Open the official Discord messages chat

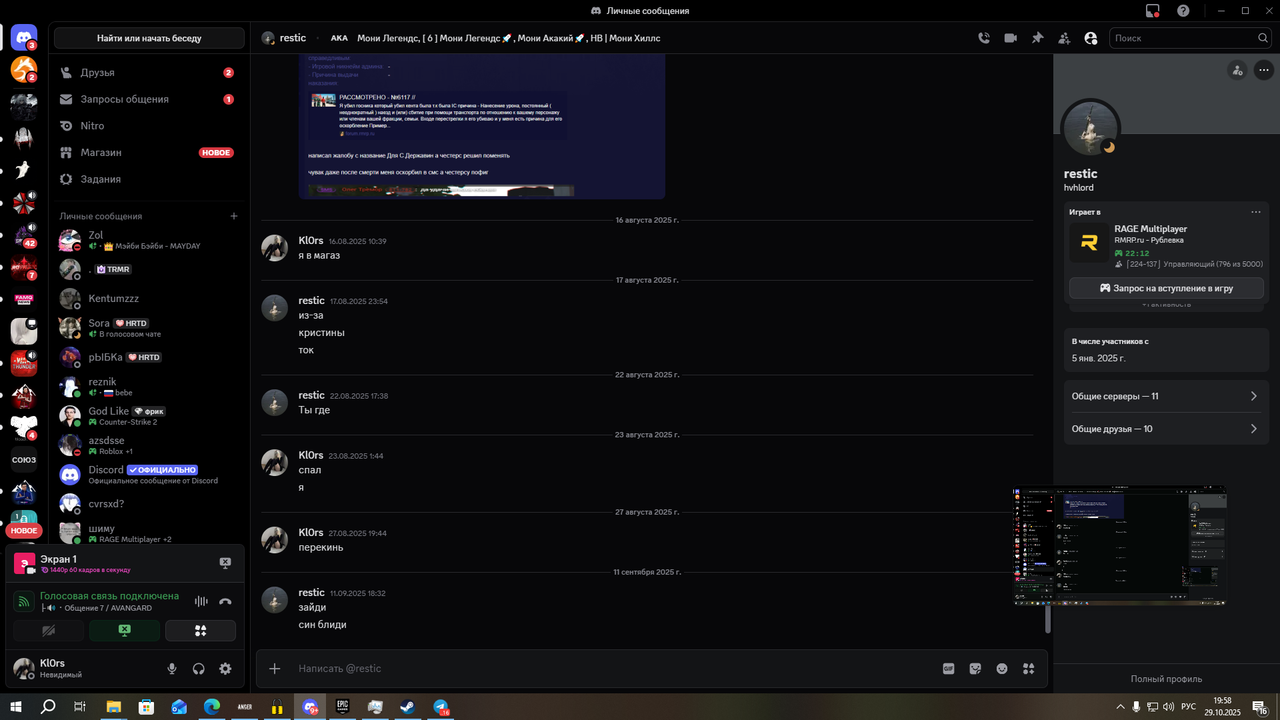(x=149, y=475)
